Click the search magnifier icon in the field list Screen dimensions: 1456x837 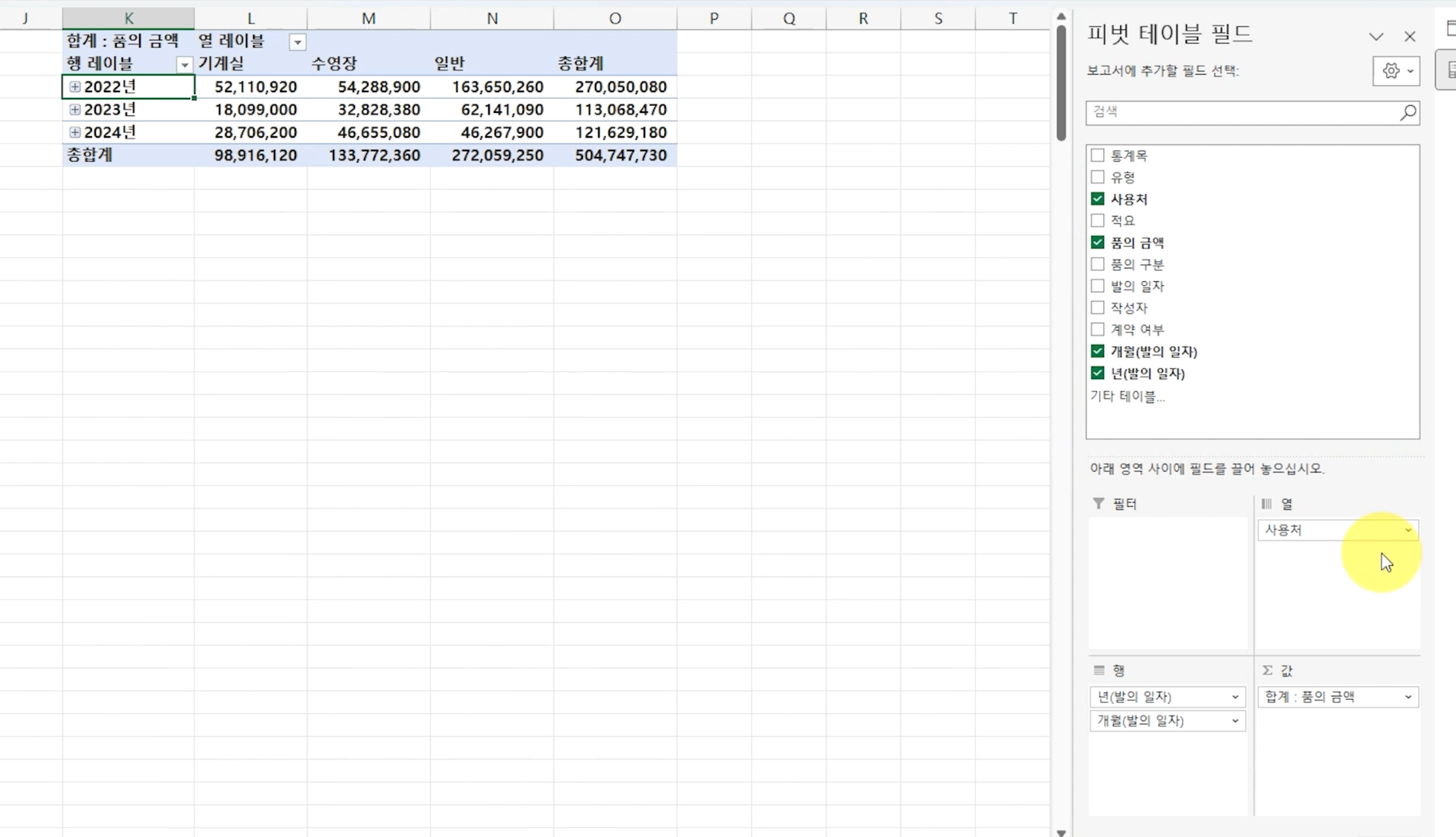pyautogui.click(x=1408, y=112)
